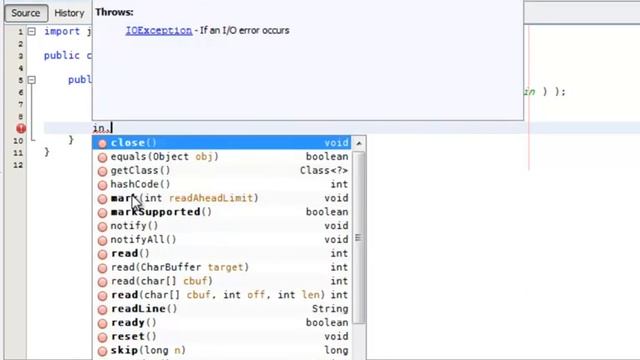Pick read(char[] cbuf) entry
Screen dimensions: 640x360
coord(222,281)
